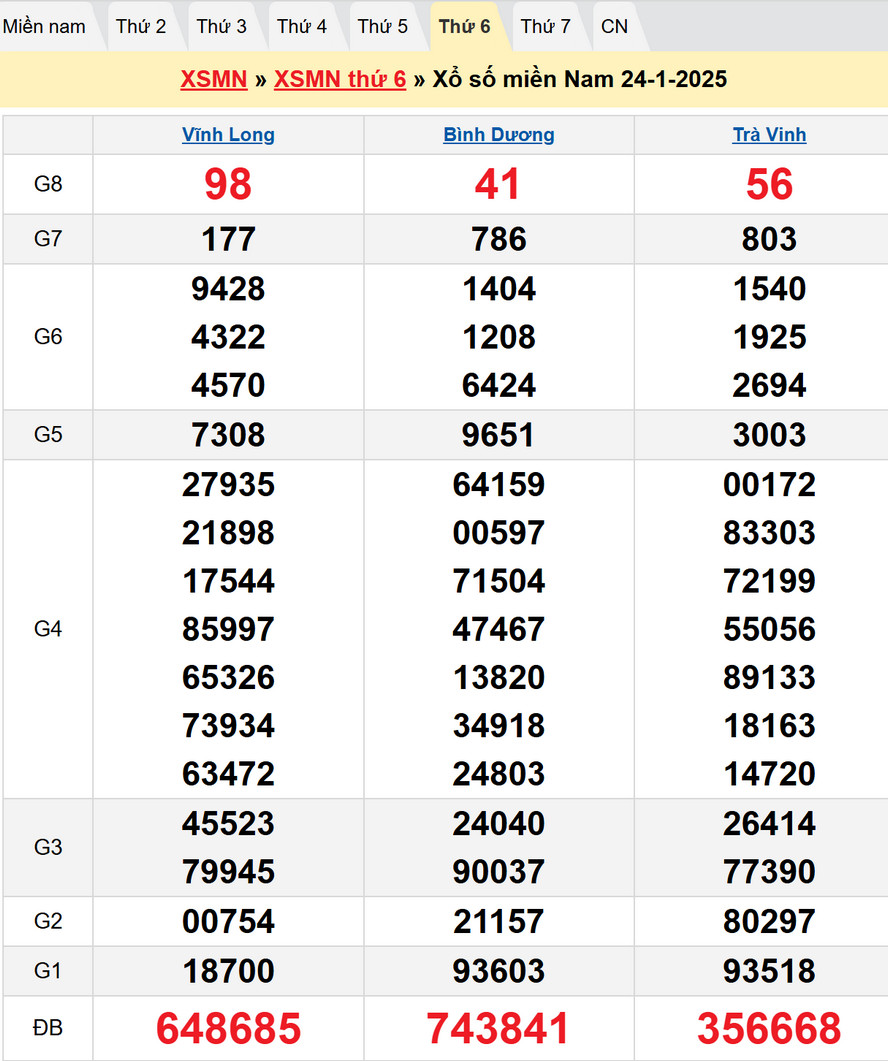Open the Thứ 5 results tab
The height and width of the screenshot is (1061, 888).
pyautogui.click(x=383, y=26)
